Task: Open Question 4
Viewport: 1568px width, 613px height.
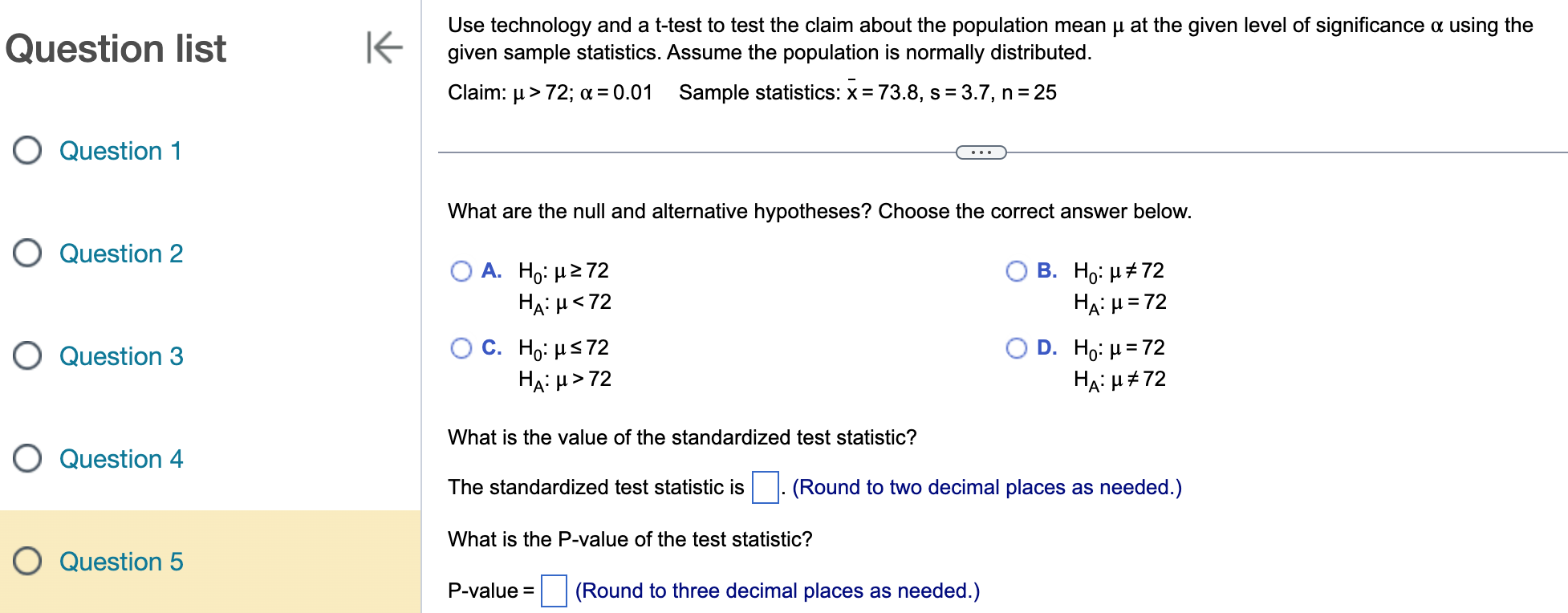Action: (x=120, y=459)
